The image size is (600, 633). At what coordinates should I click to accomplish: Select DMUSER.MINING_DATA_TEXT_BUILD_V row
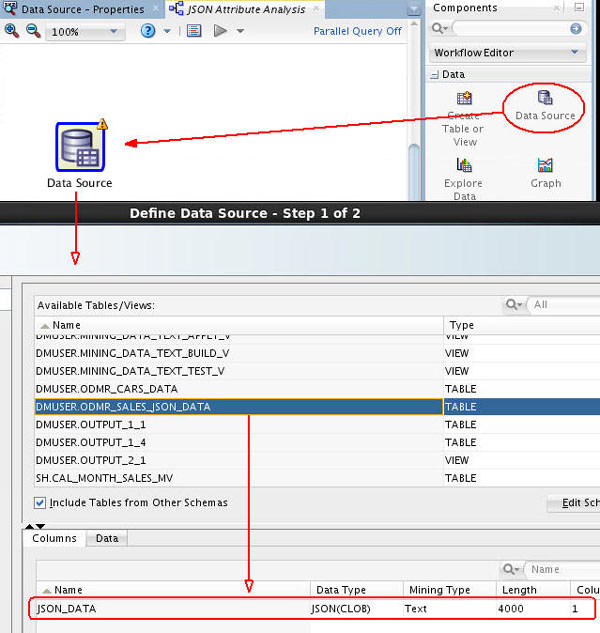317,353
